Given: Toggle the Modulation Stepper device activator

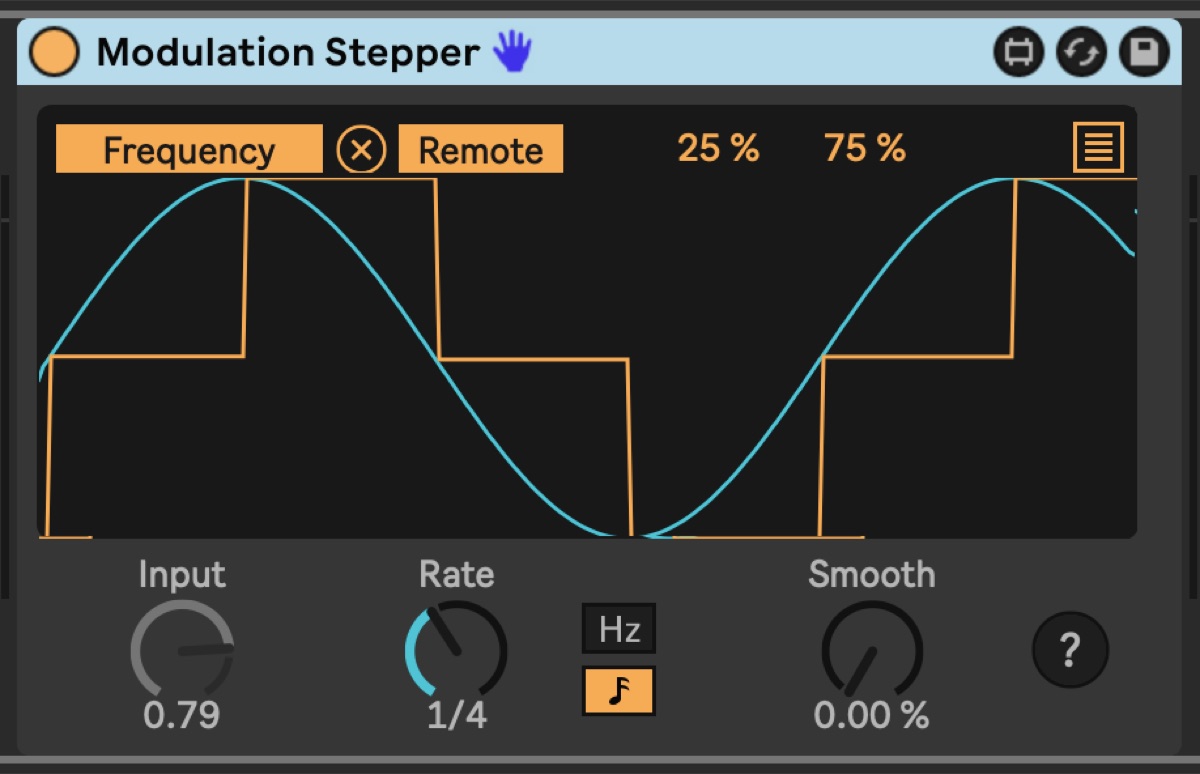Looking at the screenshot, I should coord(54,53).
